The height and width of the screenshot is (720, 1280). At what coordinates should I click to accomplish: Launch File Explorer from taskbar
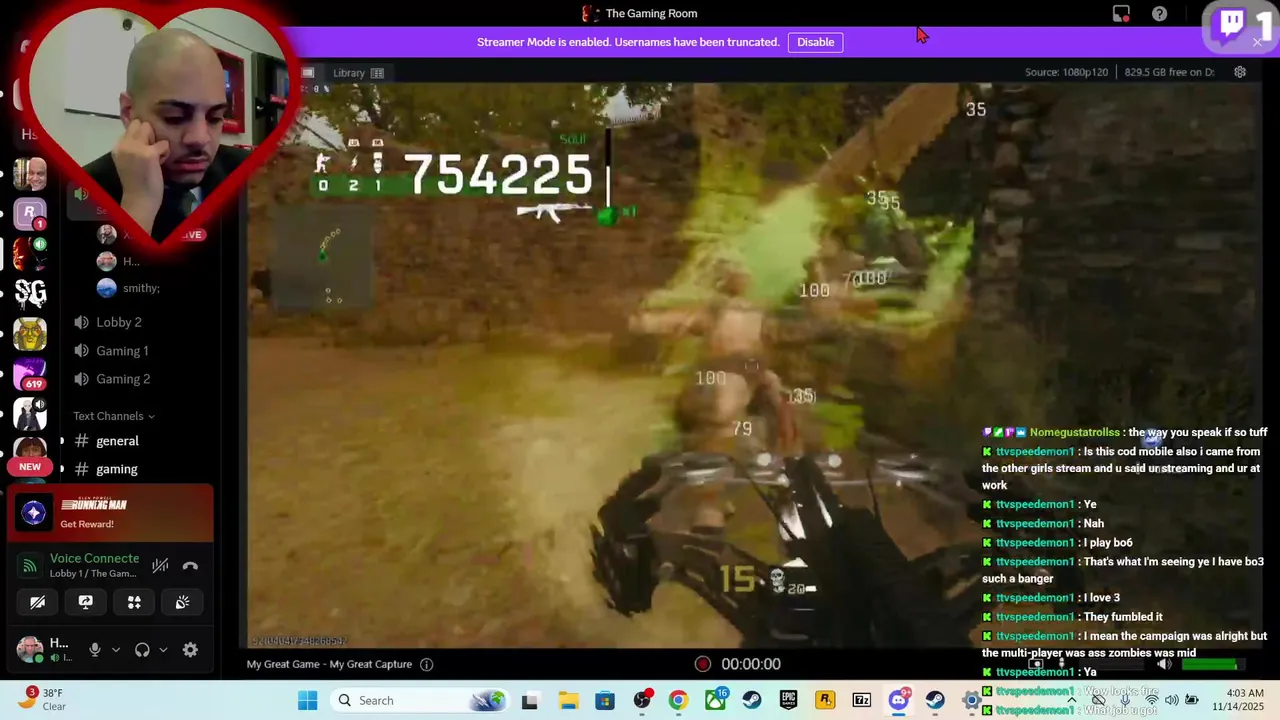tap(568, 700)
